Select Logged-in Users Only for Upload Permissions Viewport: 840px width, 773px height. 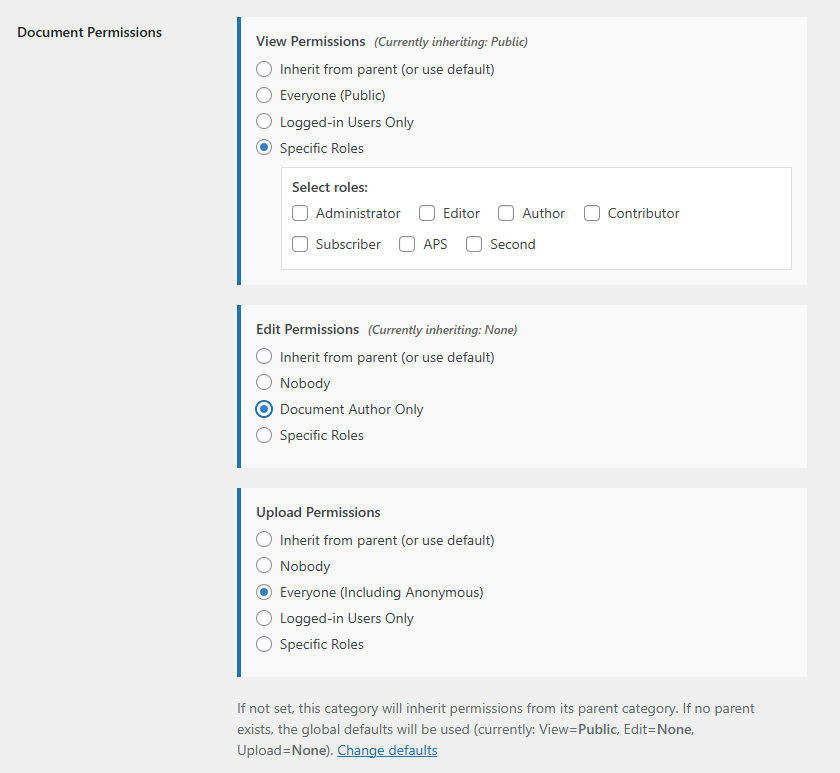(264, 618)
